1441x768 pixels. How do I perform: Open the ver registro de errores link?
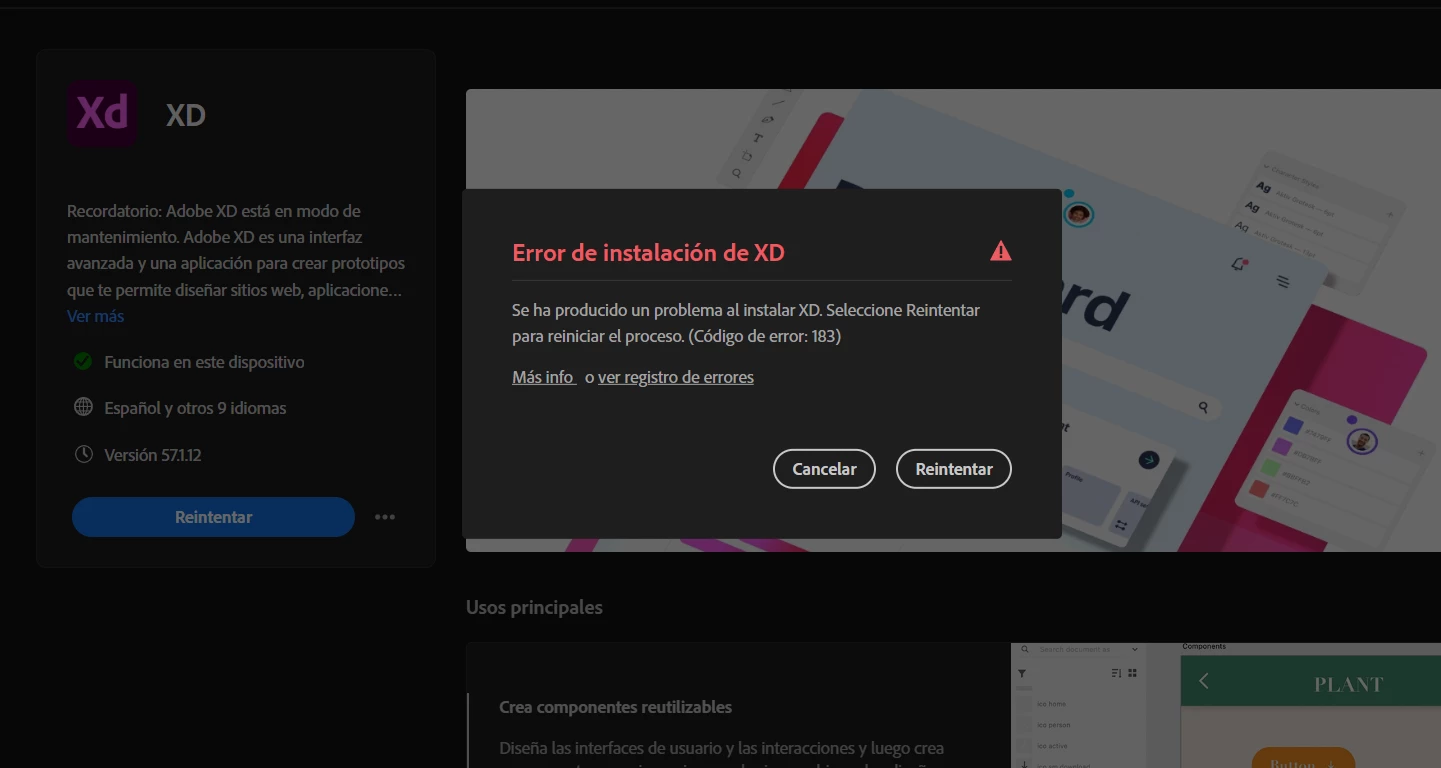click(x=676, y=377)
